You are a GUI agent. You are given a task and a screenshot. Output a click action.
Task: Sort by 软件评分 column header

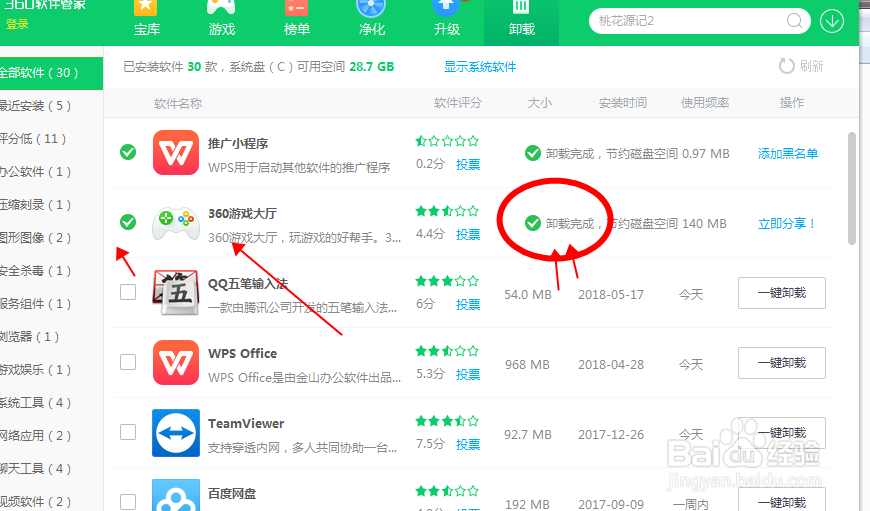(x=458, y=103)
